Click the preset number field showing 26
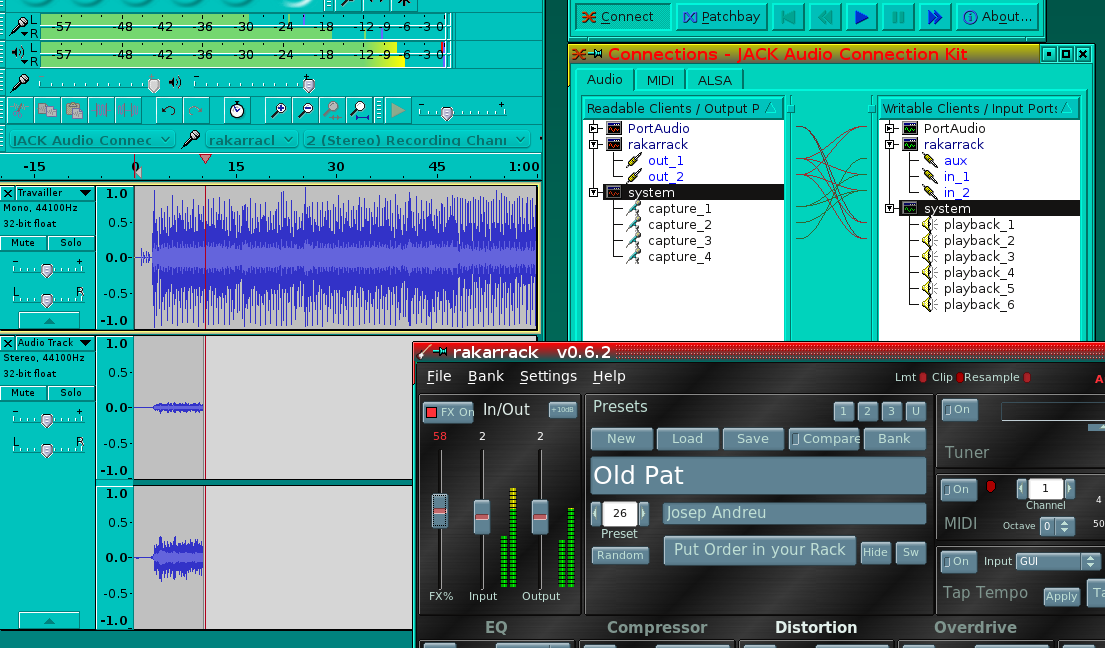Viewport: 1105px width, 648px height. [x=620, y=513]
